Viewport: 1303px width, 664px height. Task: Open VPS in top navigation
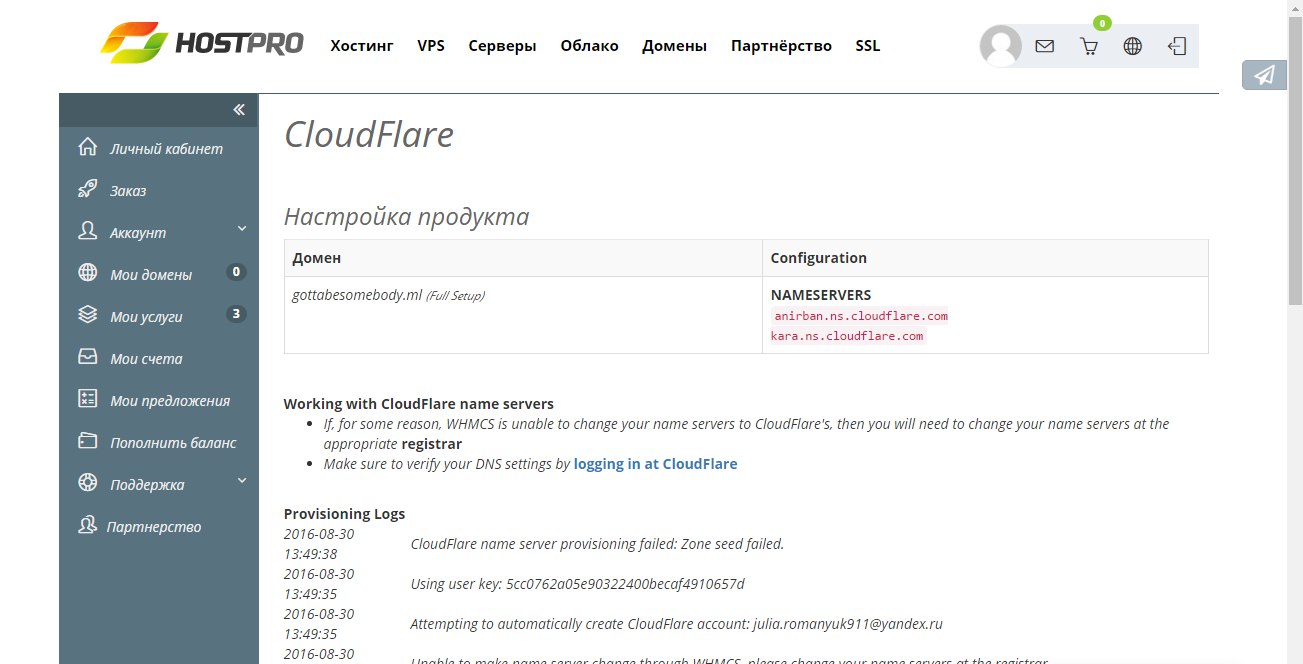click(431, 46)
